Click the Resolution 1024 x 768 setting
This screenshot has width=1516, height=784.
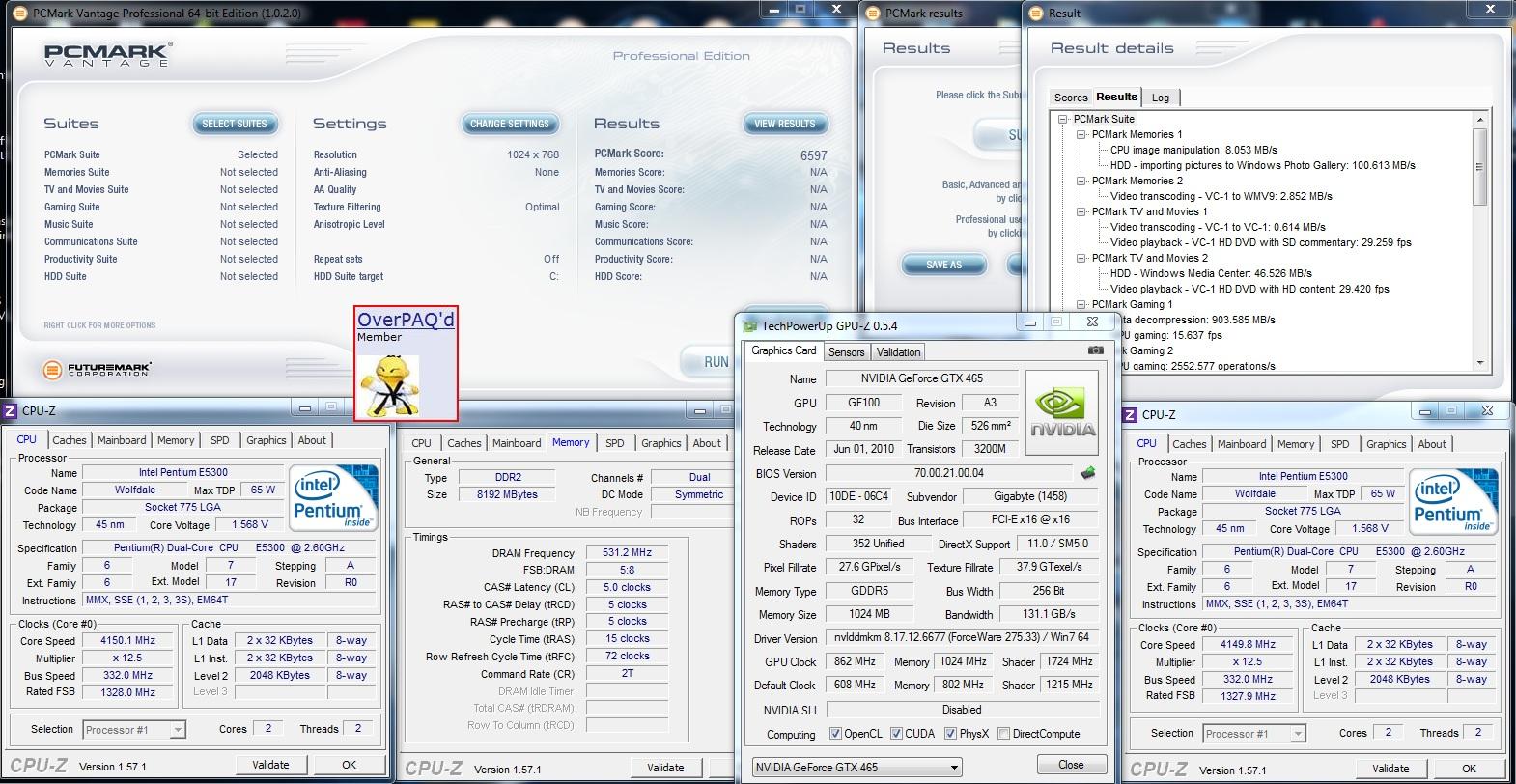tap(436, 154)
